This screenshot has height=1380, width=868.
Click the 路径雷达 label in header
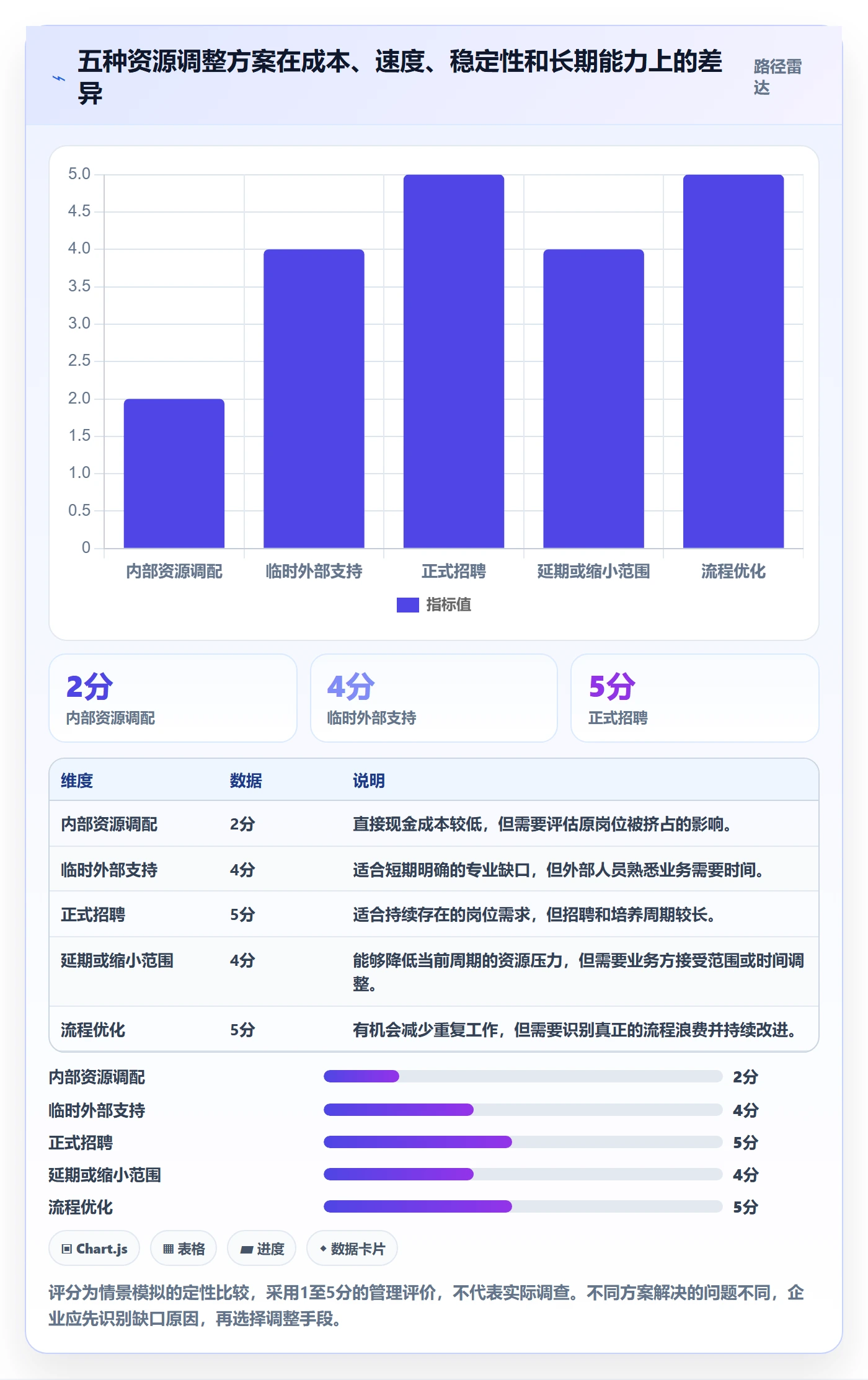click(778, 77)
